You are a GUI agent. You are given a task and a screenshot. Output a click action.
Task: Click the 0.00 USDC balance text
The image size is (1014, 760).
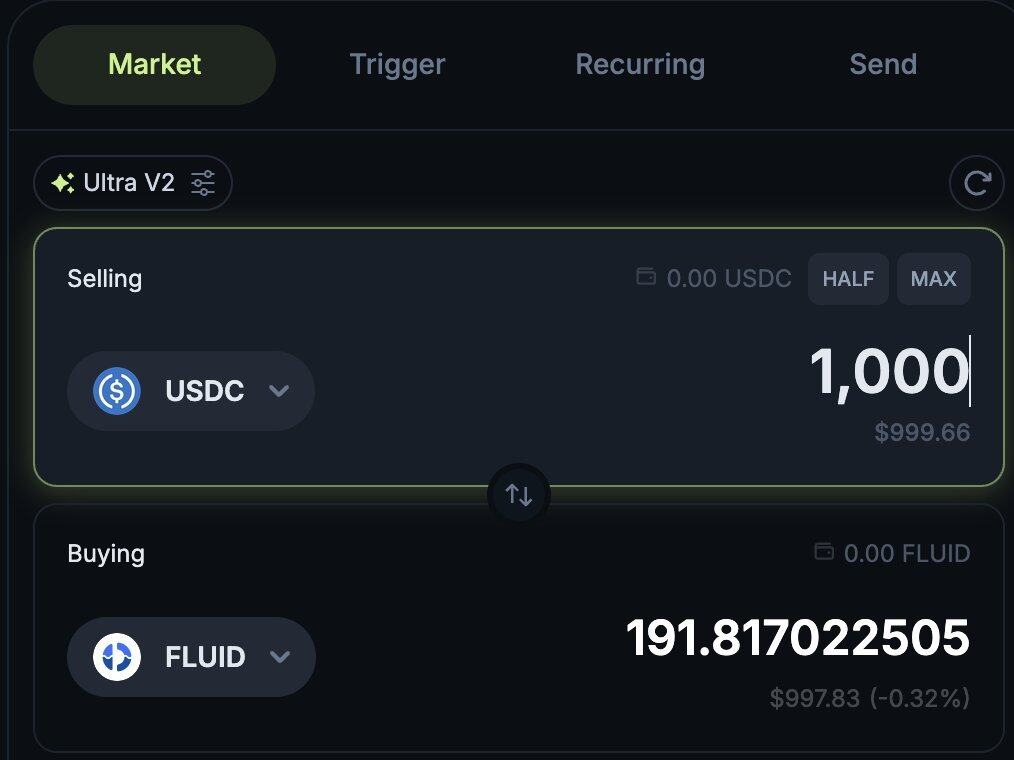point(729,279)
